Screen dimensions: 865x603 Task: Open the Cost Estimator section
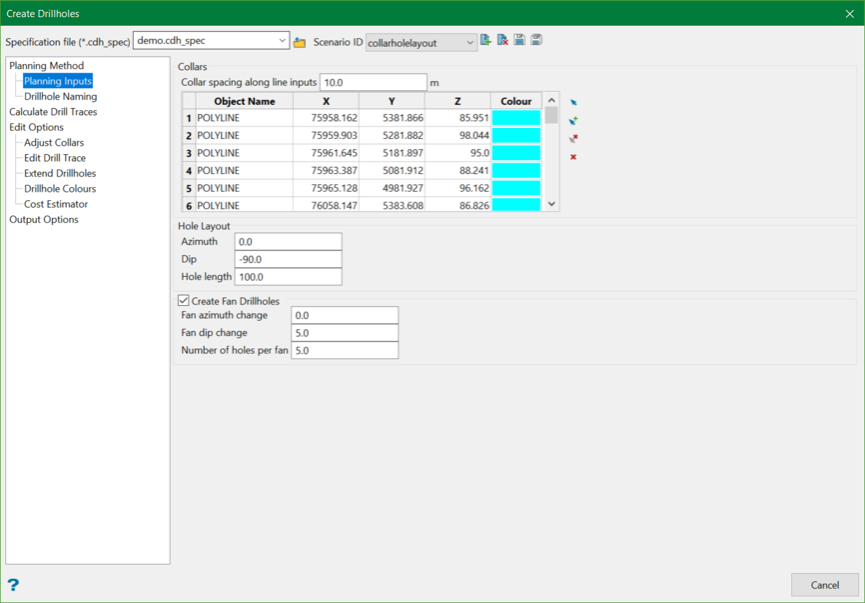click(56, 204)
